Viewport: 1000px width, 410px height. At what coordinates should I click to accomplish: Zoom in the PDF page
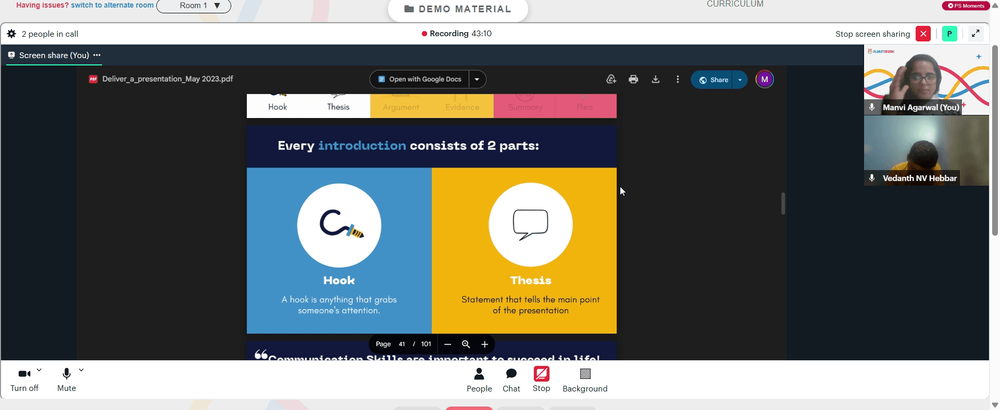(x=485, y=344)
